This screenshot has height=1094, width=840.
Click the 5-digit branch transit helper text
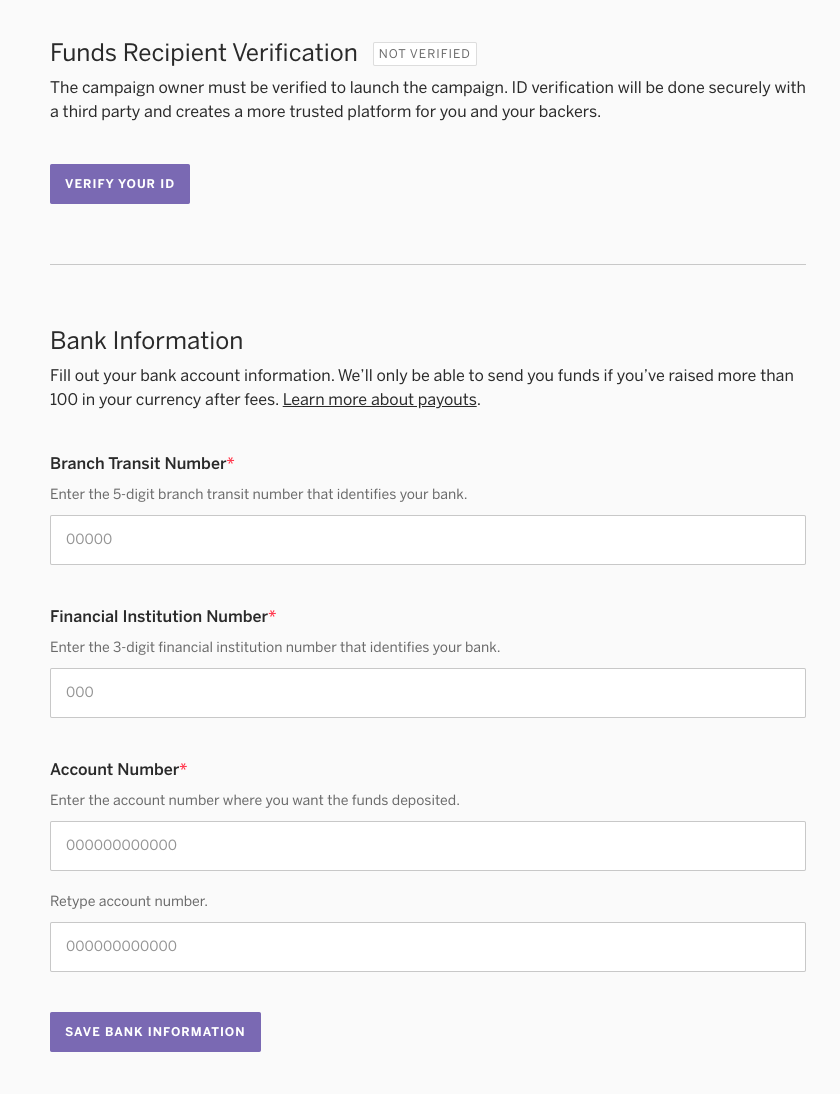259,494
